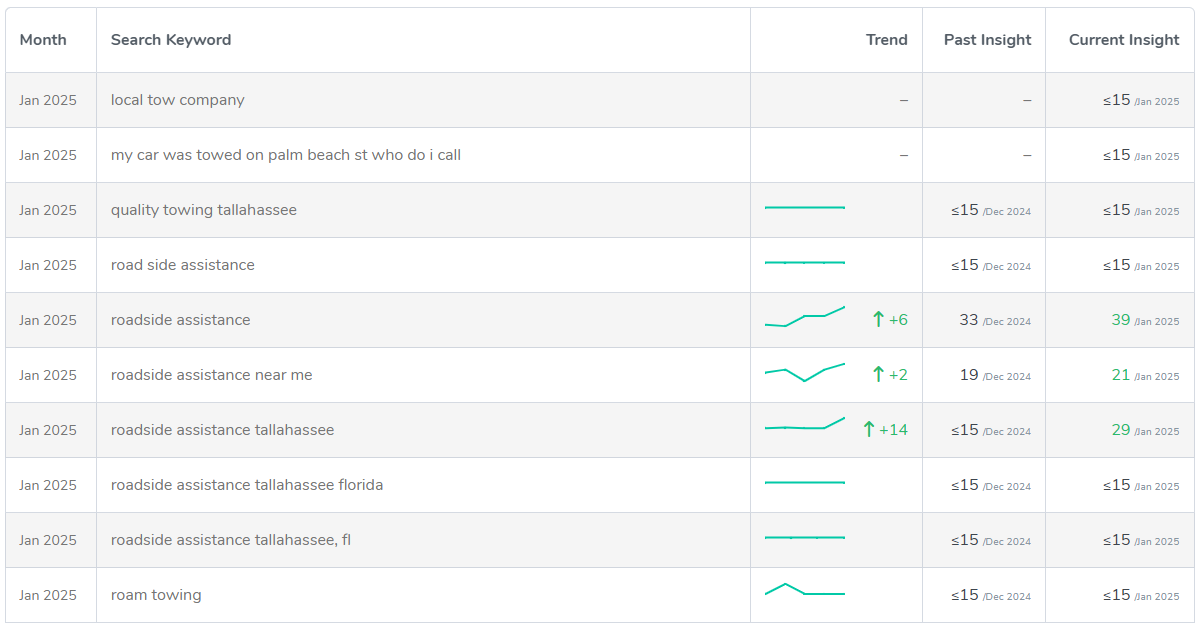Open the palm beach st towed keyword

[x=286, y=155]
